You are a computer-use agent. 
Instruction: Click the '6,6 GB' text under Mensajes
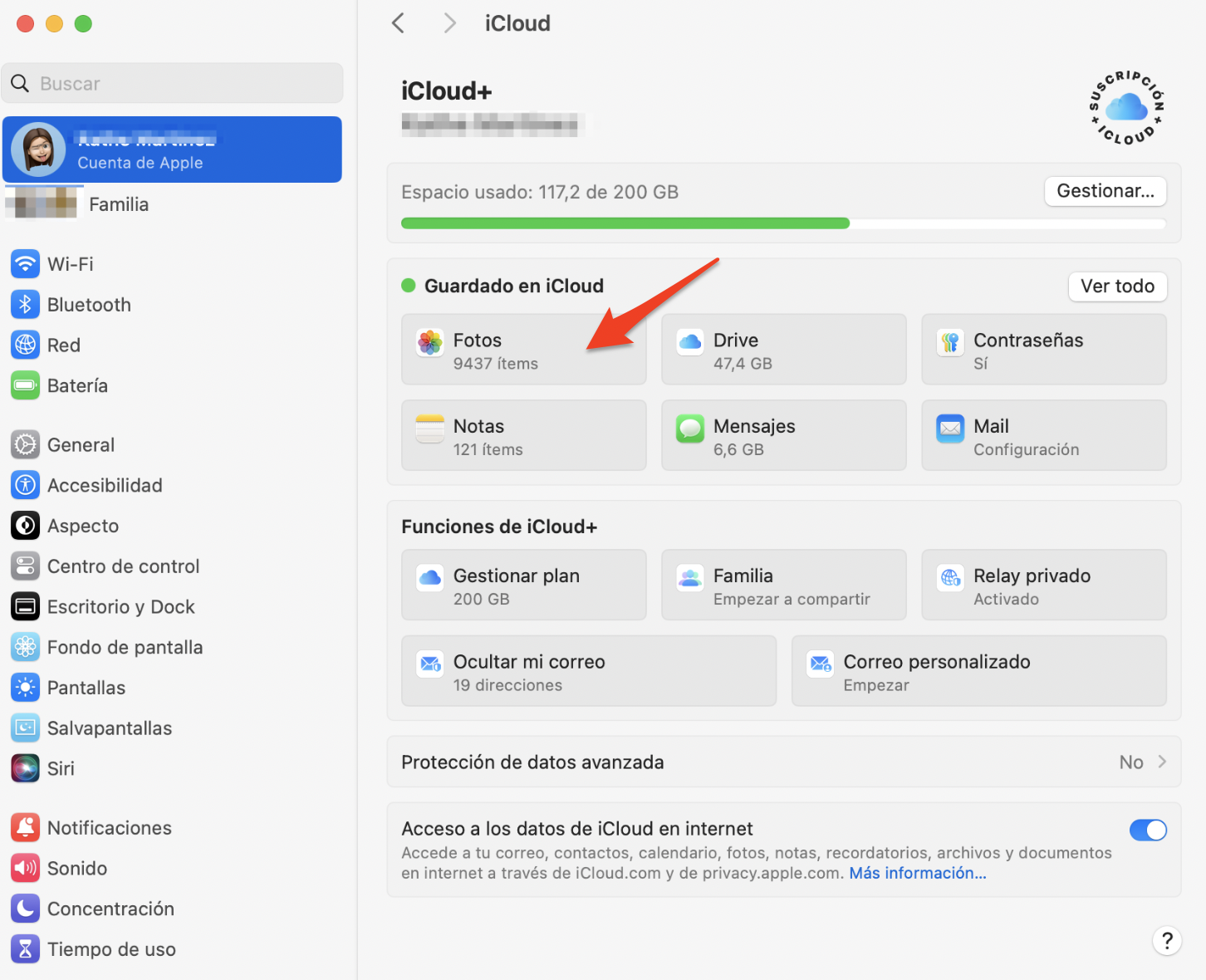(738, 450)
